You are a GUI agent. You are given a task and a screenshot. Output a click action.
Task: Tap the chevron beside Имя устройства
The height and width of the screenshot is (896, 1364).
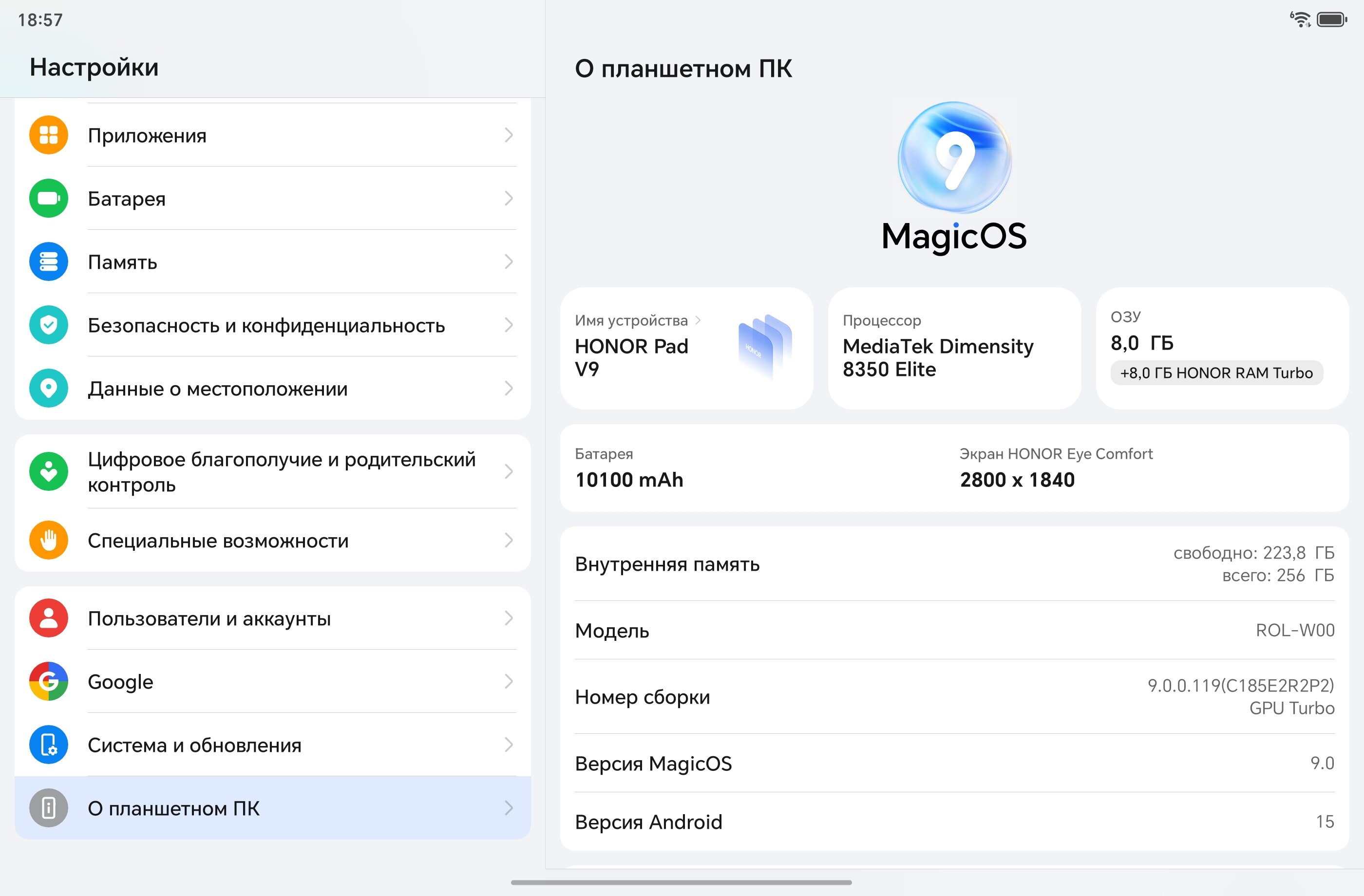click(698, 320)
